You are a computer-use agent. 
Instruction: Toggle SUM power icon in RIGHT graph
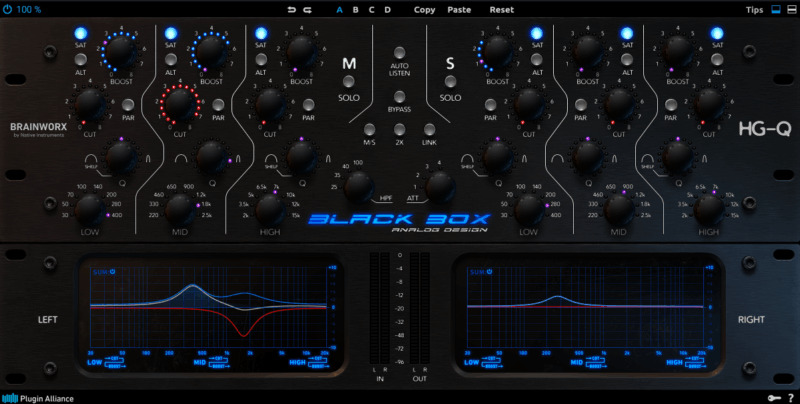click(x=489, y=272)
